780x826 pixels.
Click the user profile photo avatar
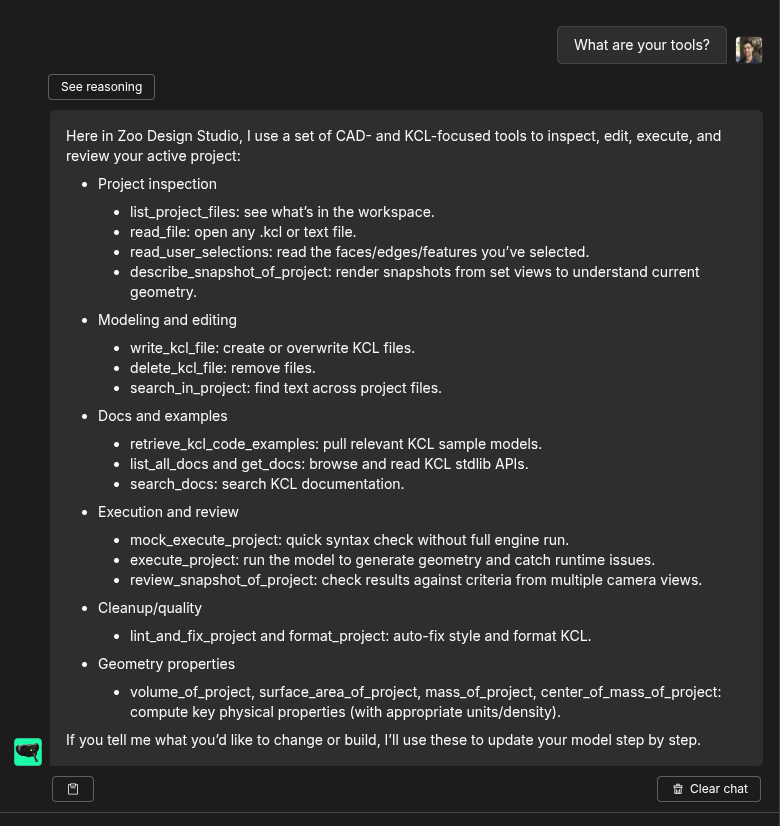pyautogui.click(x=748, y=49)
